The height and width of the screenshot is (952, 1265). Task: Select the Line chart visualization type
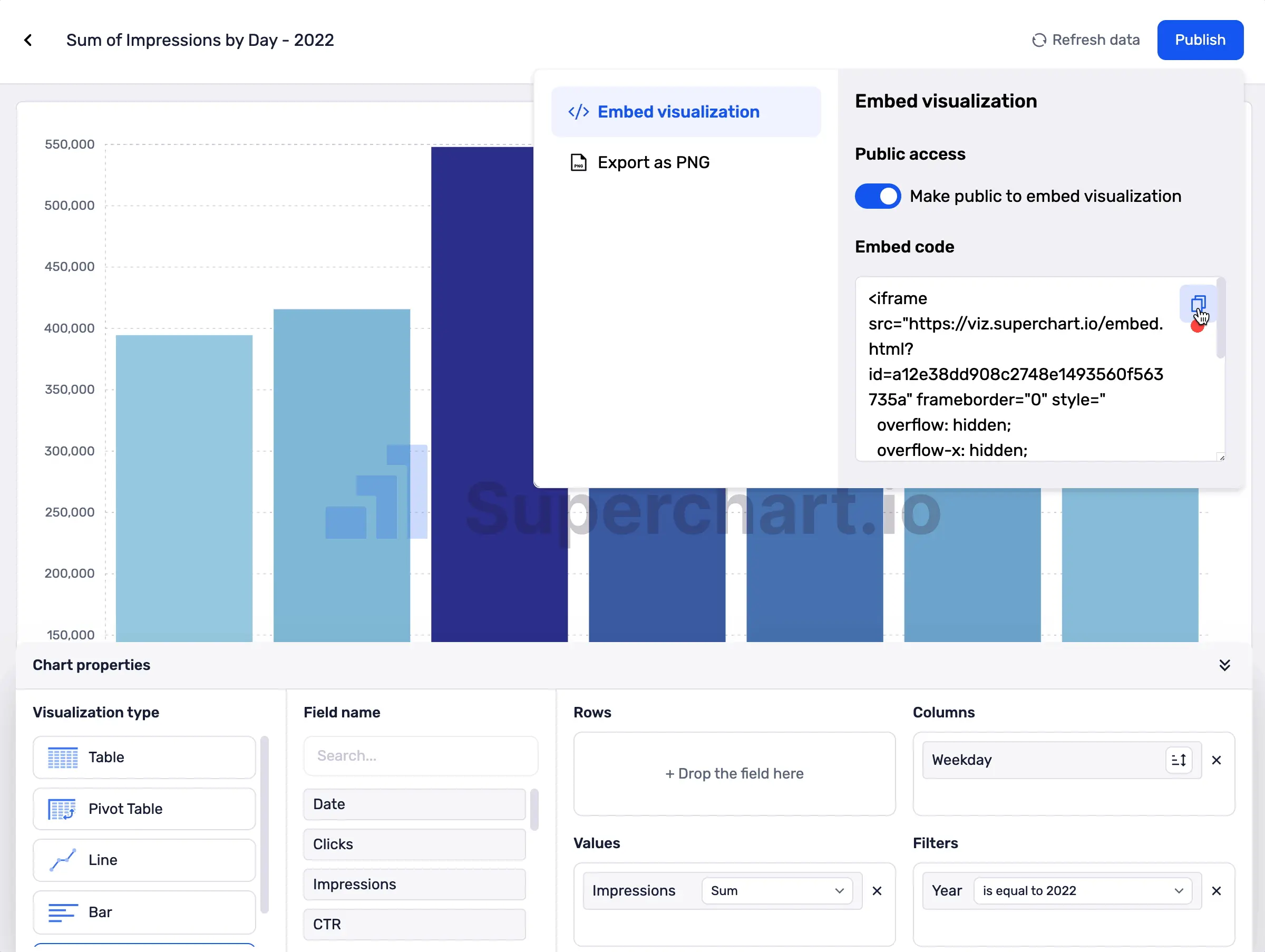[x=143, y=860]
